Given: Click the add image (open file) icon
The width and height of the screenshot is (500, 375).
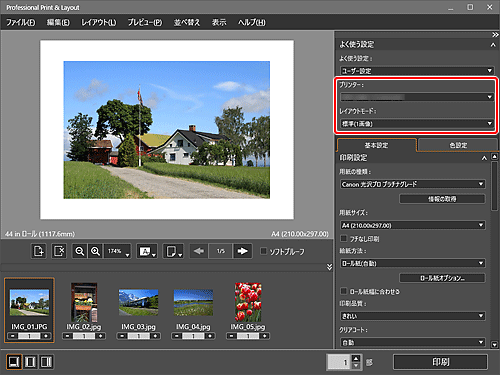Looking at the screenshot, I should pyautogui.click(x=38, y=251).
